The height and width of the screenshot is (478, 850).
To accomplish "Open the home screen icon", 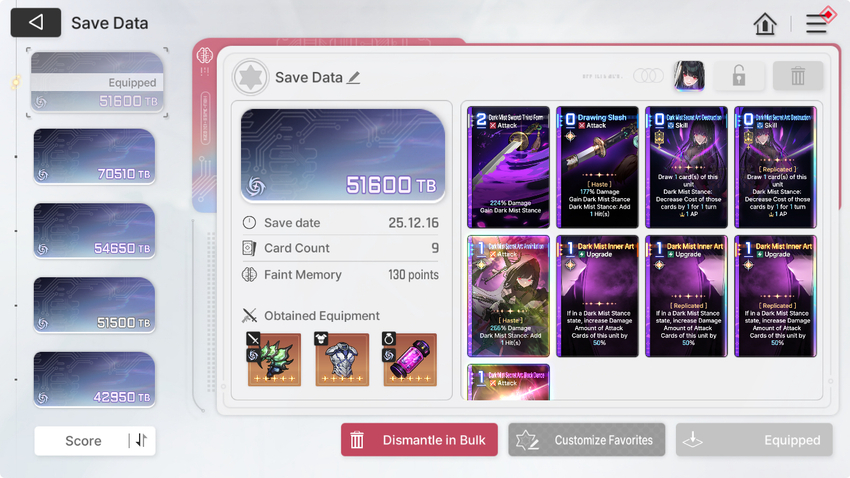I will click(765, 24).
